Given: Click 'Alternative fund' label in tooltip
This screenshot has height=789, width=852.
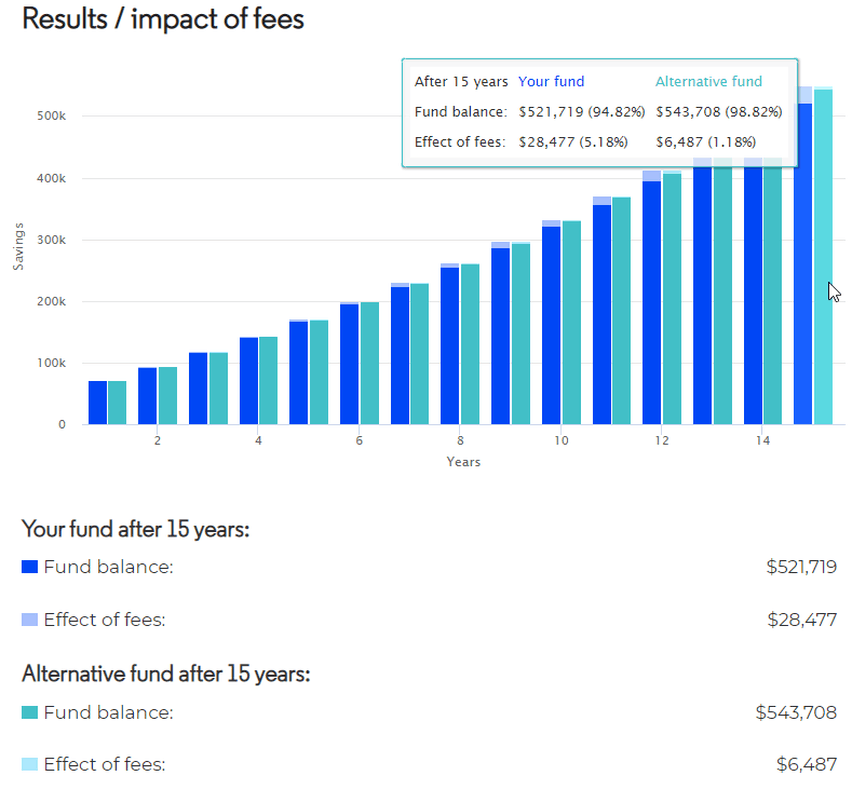Looking at the screenshot, I should (x=709, y=82).
